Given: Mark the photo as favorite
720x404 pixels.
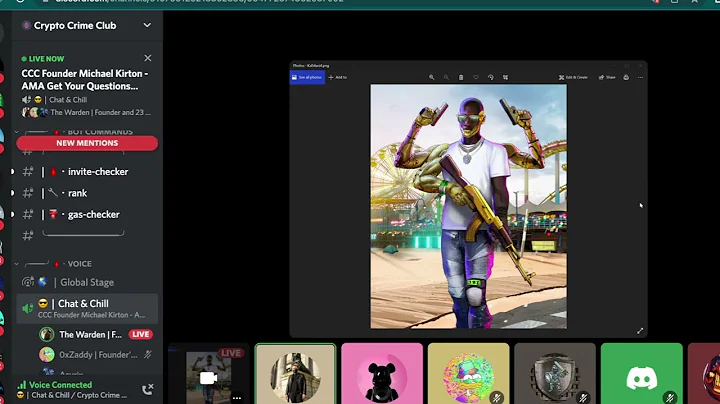Looking at the screenshot, I should pos(476,77).
